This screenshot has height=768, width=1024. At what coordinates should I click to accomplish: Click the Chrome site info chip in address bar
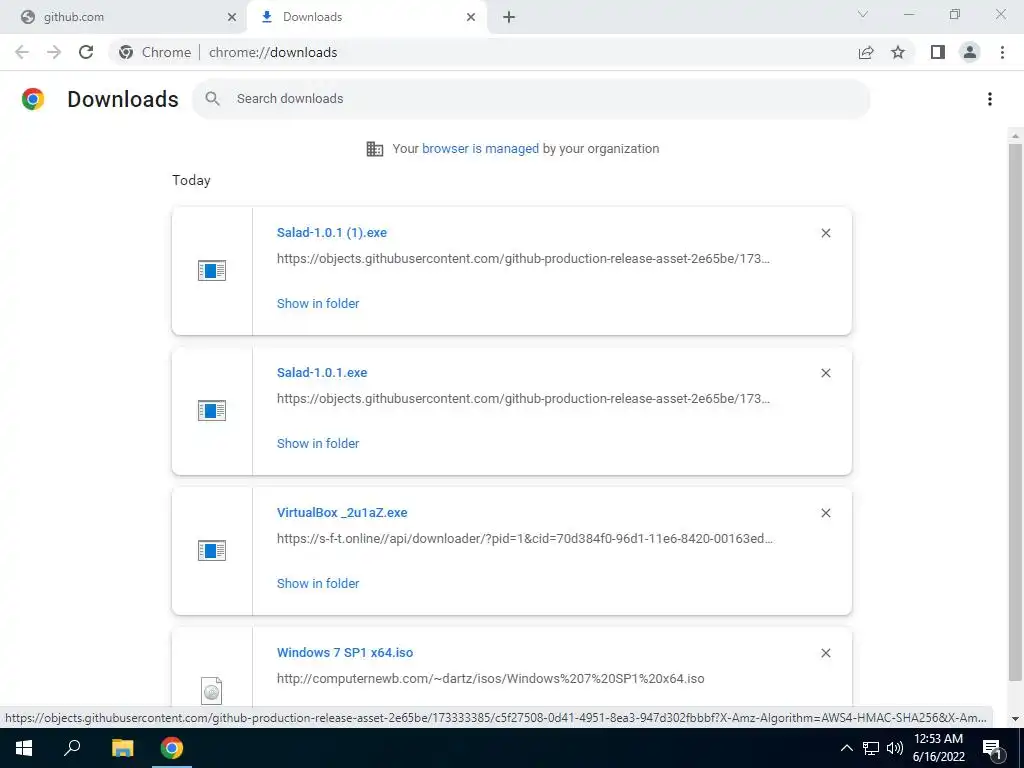click(155, 52)
